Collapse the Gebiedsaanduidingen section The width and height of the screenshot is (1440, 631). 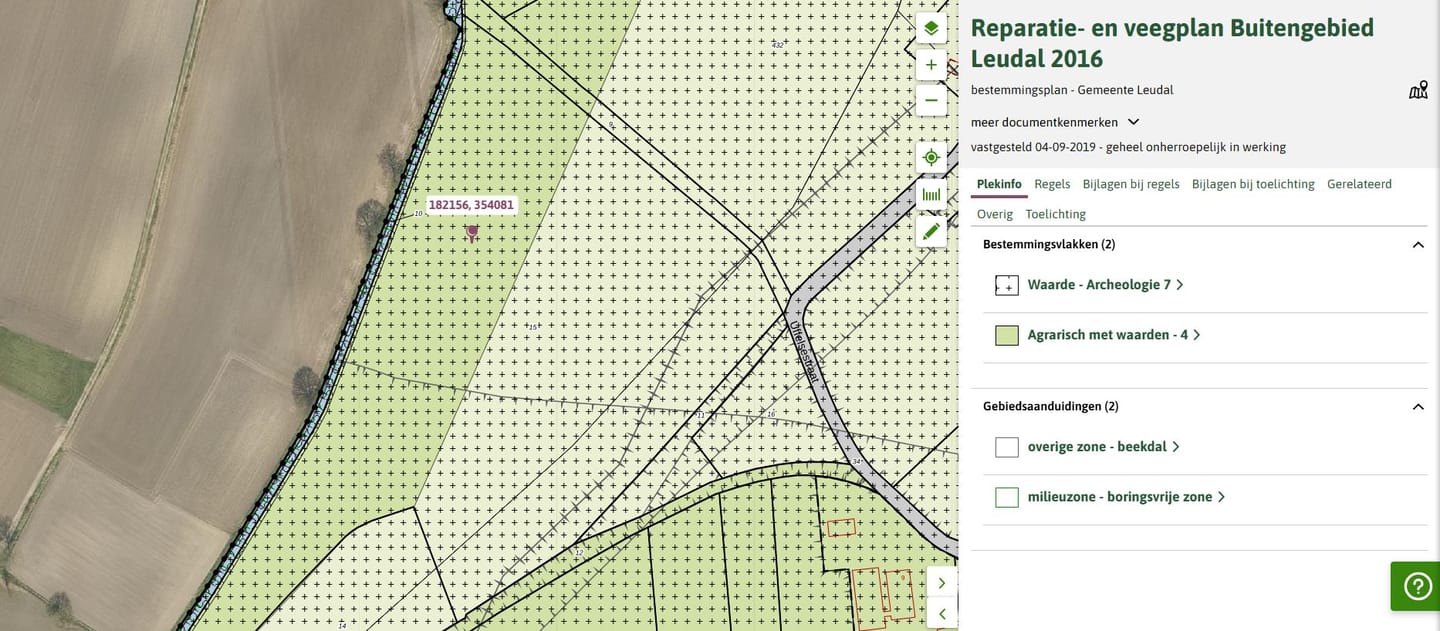point(1417,407)
